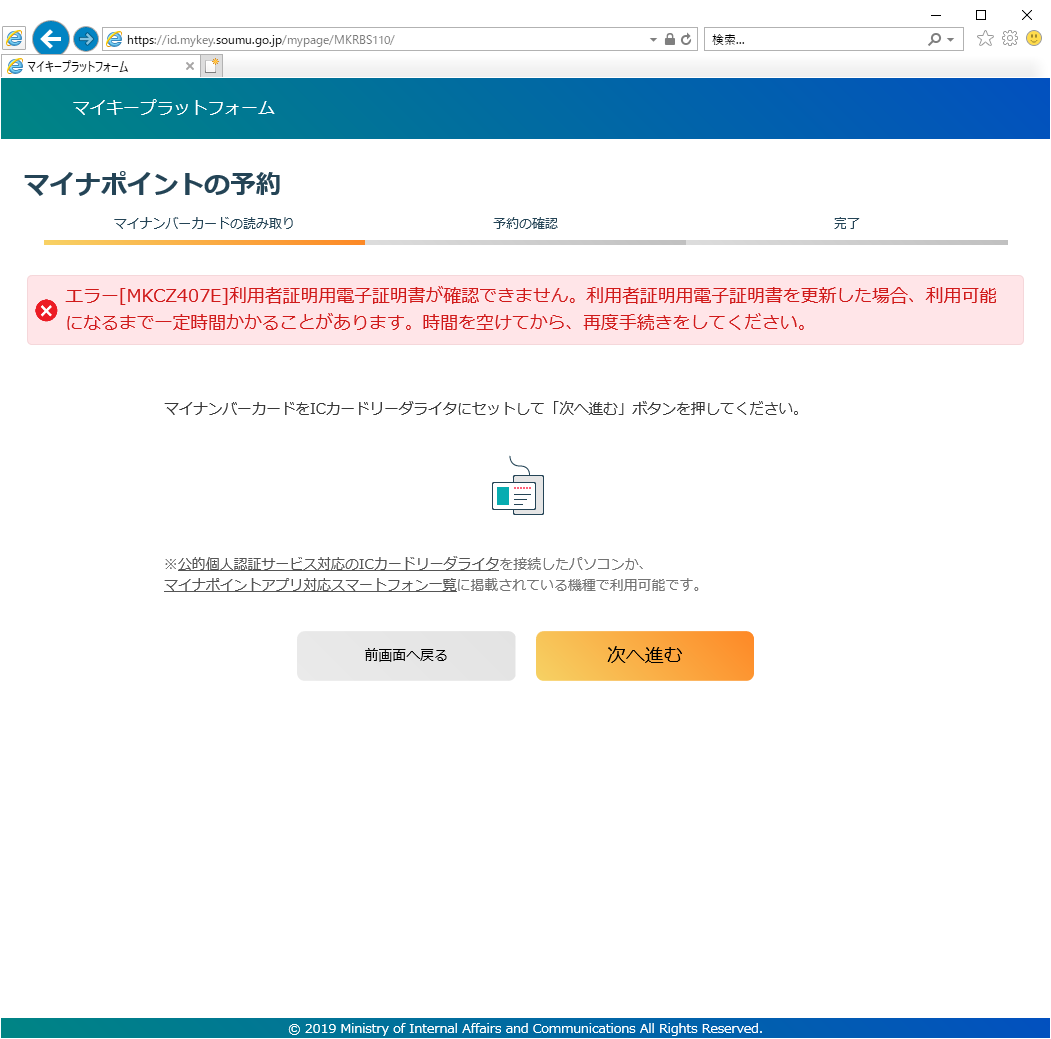Click the browser forward arrow button
This screenshot has width=1051, height=1039.
click(x=86, y=39)
